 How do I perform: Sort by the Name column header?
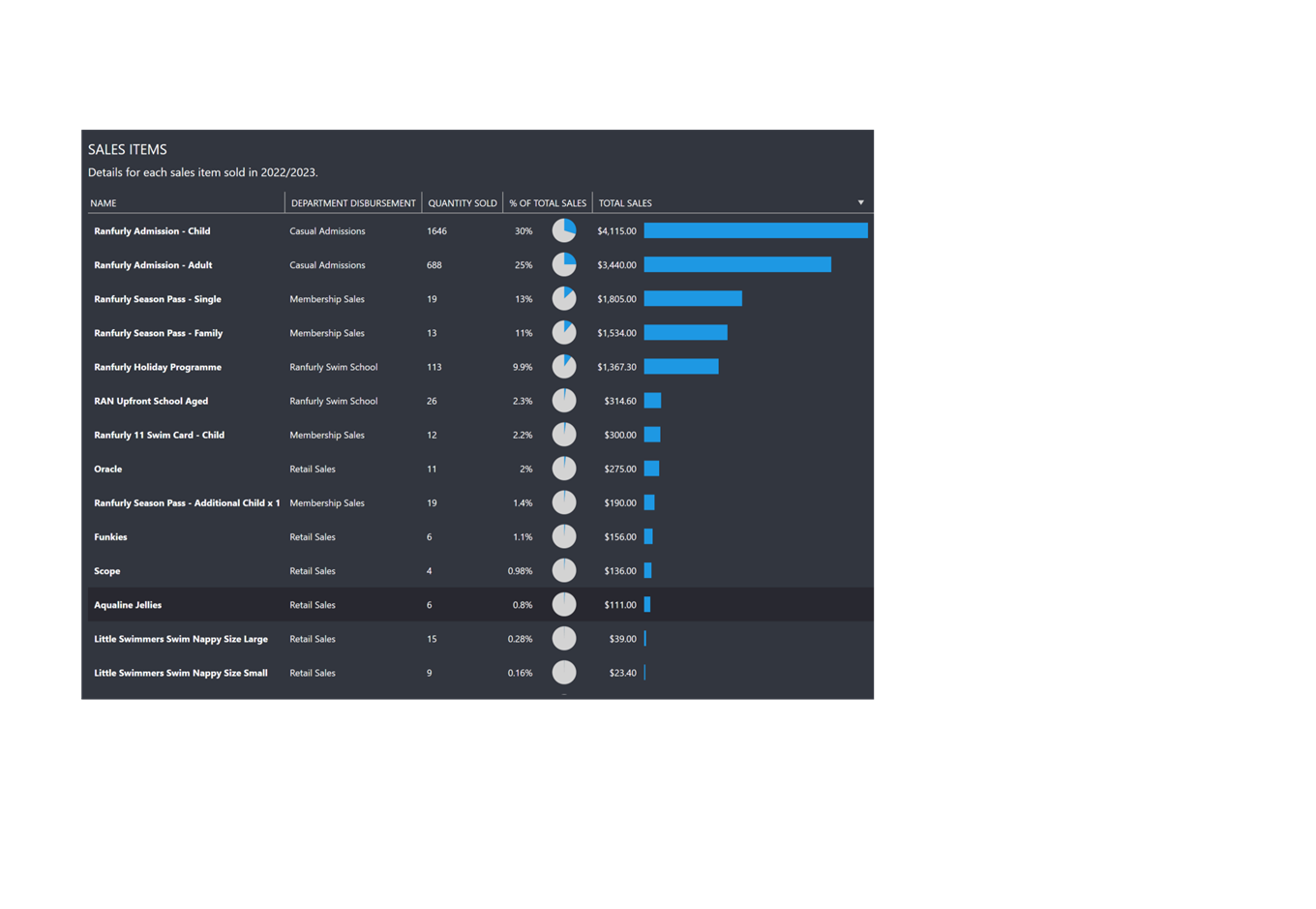coord(104,203)
